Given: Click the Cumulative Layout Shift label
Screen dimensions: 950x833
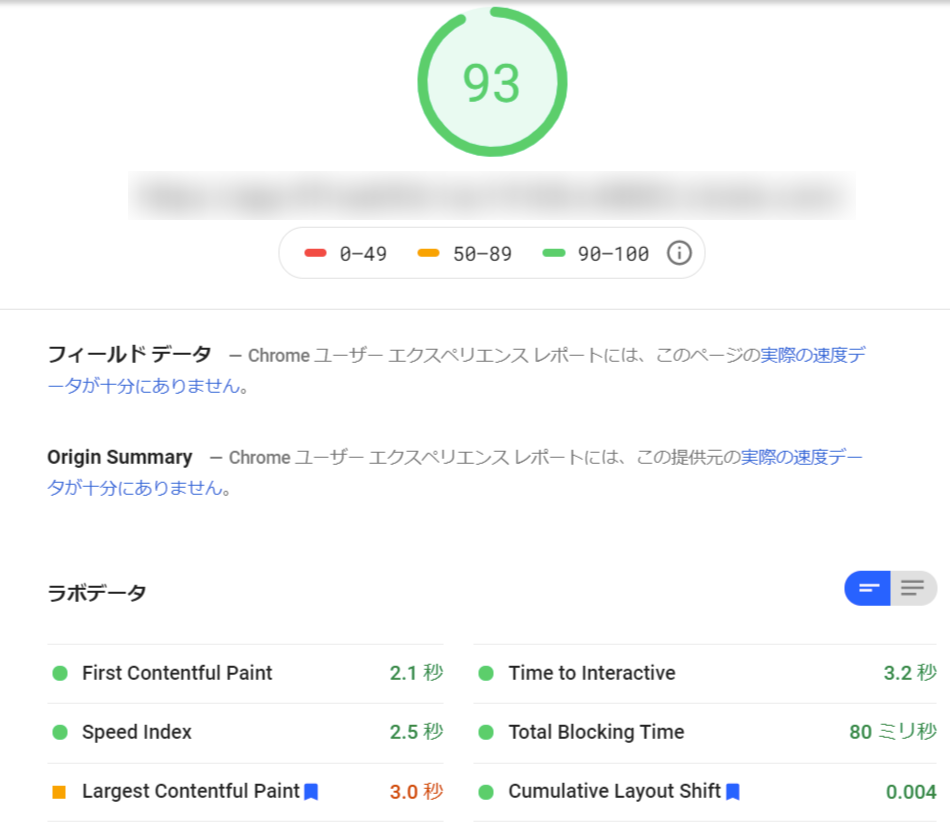Looking at the screenshot, I should (614, 791).
